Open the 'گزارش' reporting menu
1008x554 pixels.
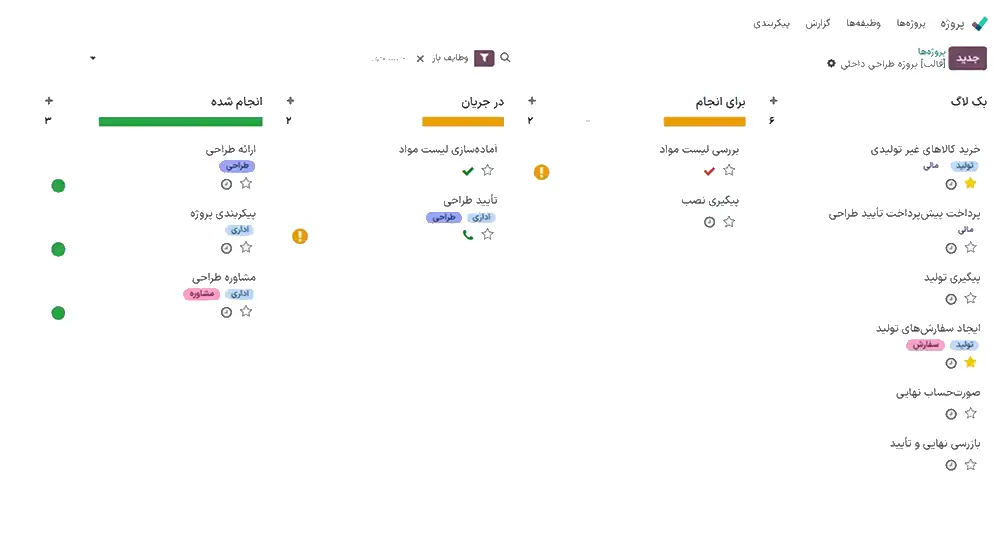point(819,23)
